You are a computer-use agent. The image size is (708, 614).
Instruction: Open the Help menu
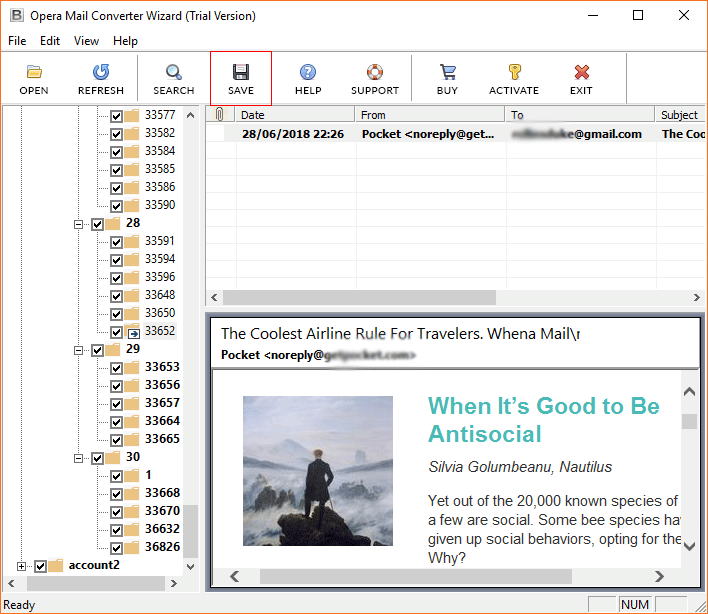tap(125, 41)
